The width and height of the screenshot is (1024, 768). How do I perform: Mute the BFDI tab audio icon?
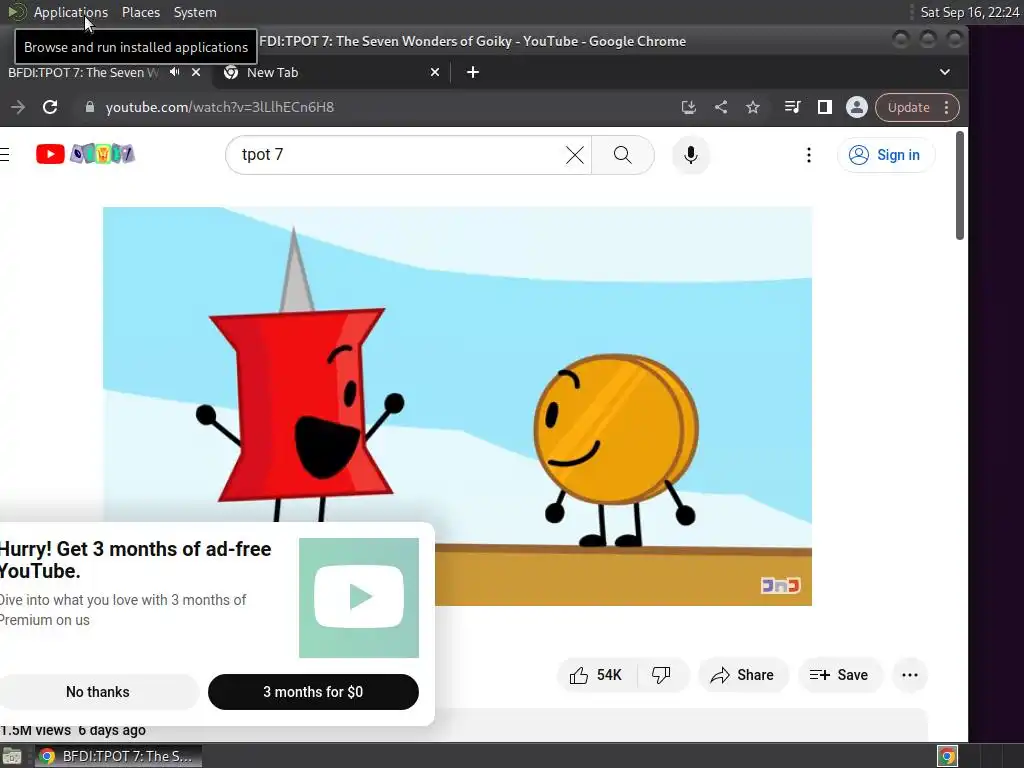click(x=174, y=72)
